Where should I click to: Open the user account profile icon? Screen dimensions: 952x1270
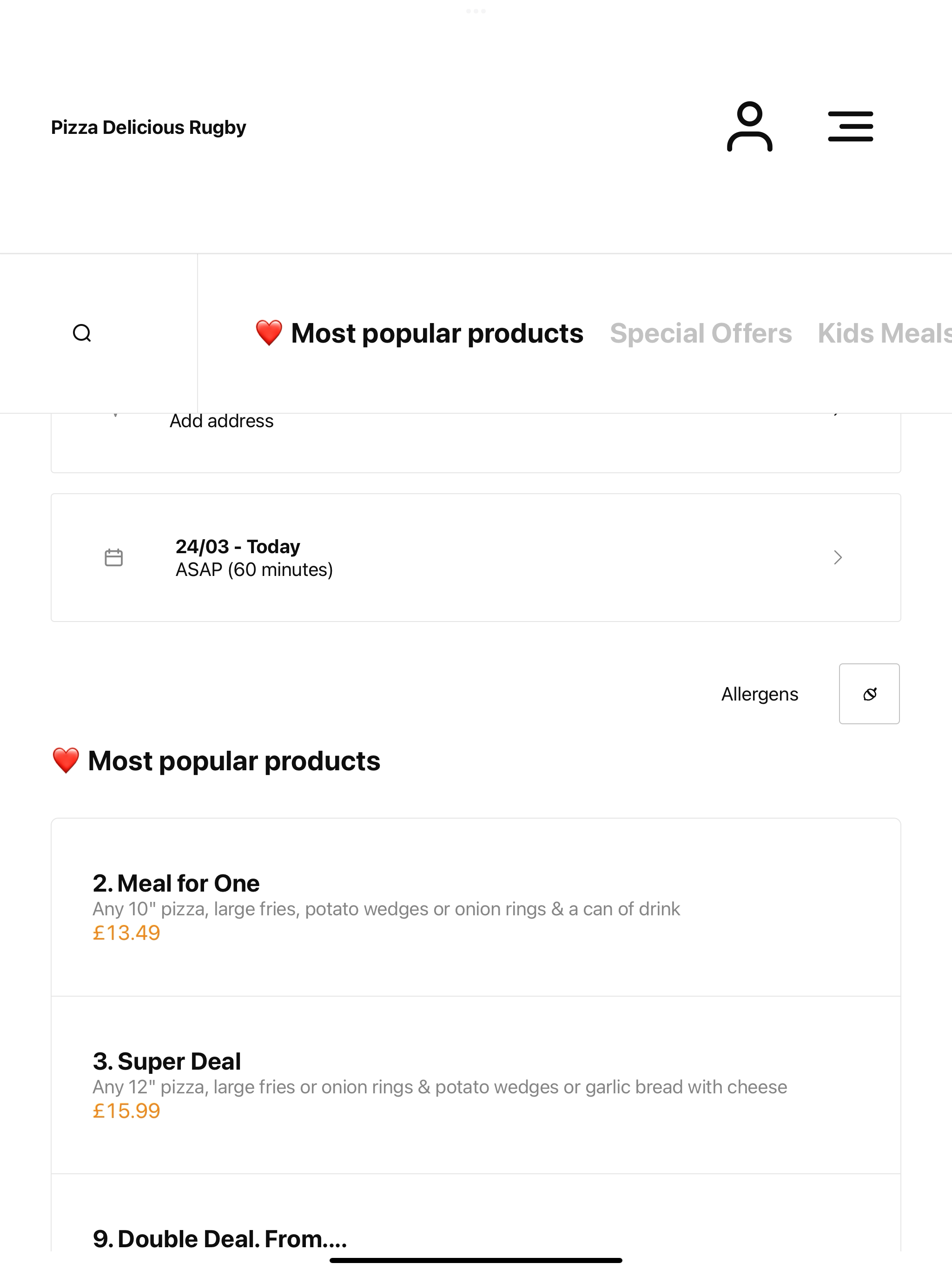pos(749,127)
